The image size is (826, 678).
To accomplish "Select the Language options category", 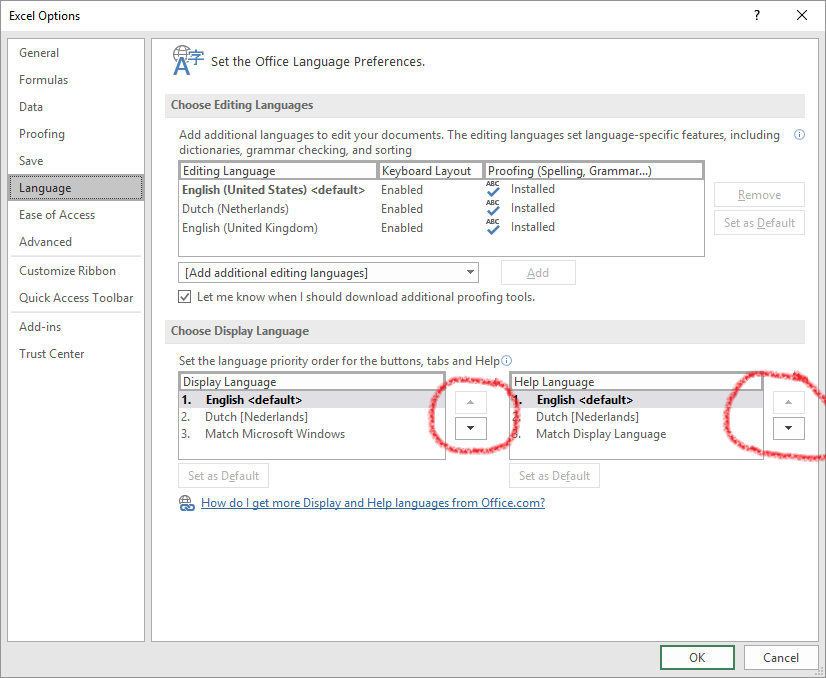I will (76, 188).
